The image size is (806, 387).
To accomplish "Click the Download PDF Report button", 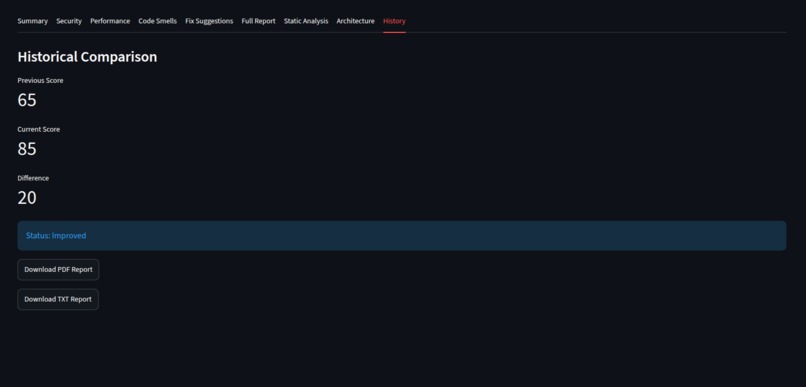I will (x=58, y=270).
